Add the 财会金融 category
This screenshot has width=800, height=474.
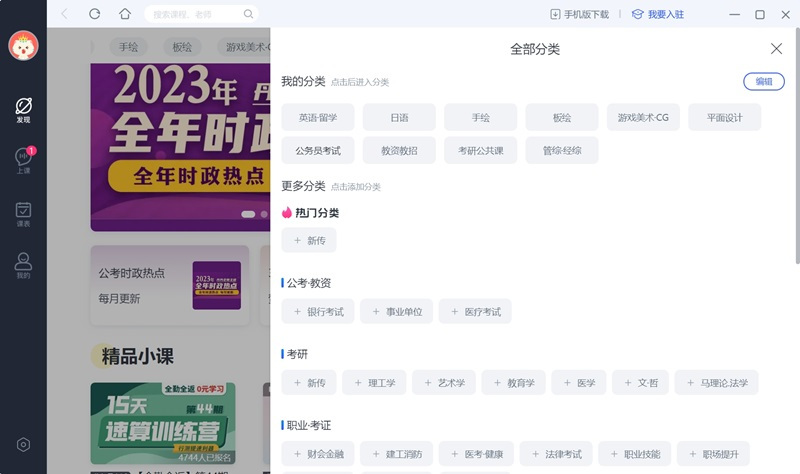[318, 454]
